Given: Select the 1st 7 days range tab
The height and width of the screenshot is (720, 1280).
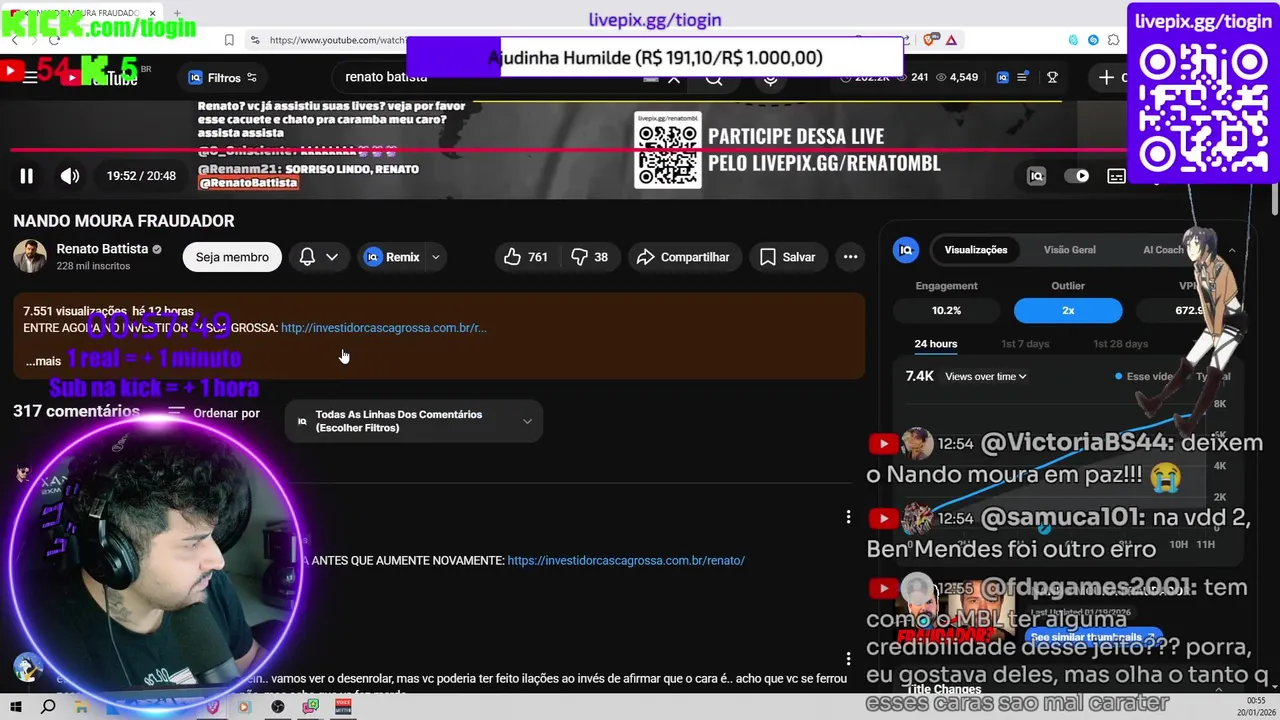Looking at the screenshot, I should coord(1025,344).
